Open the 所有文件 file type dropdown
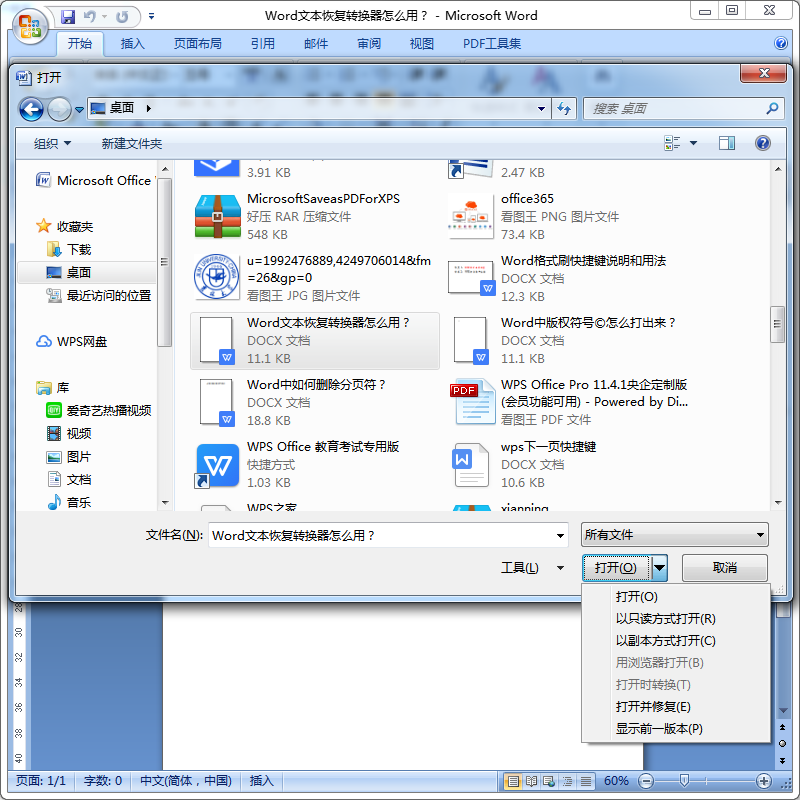Image resolution: width=800 pixels, height=800 pixels. tap(674, 535)
